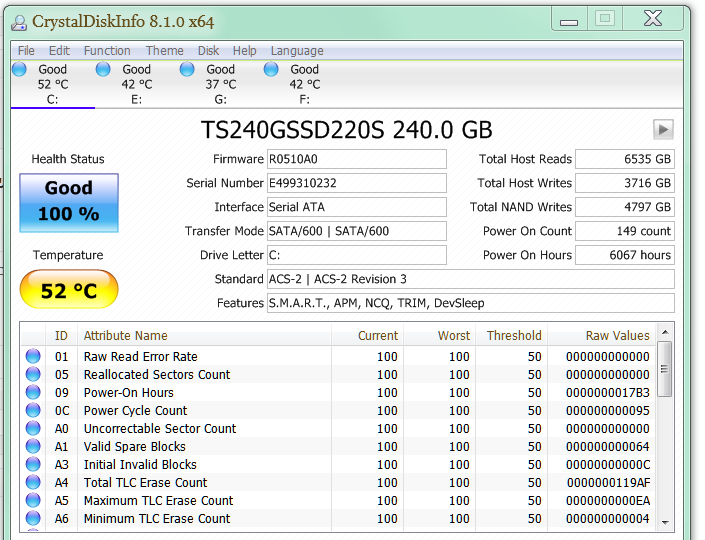Select the Reallocated Sectors Count row

click(338, 375)
